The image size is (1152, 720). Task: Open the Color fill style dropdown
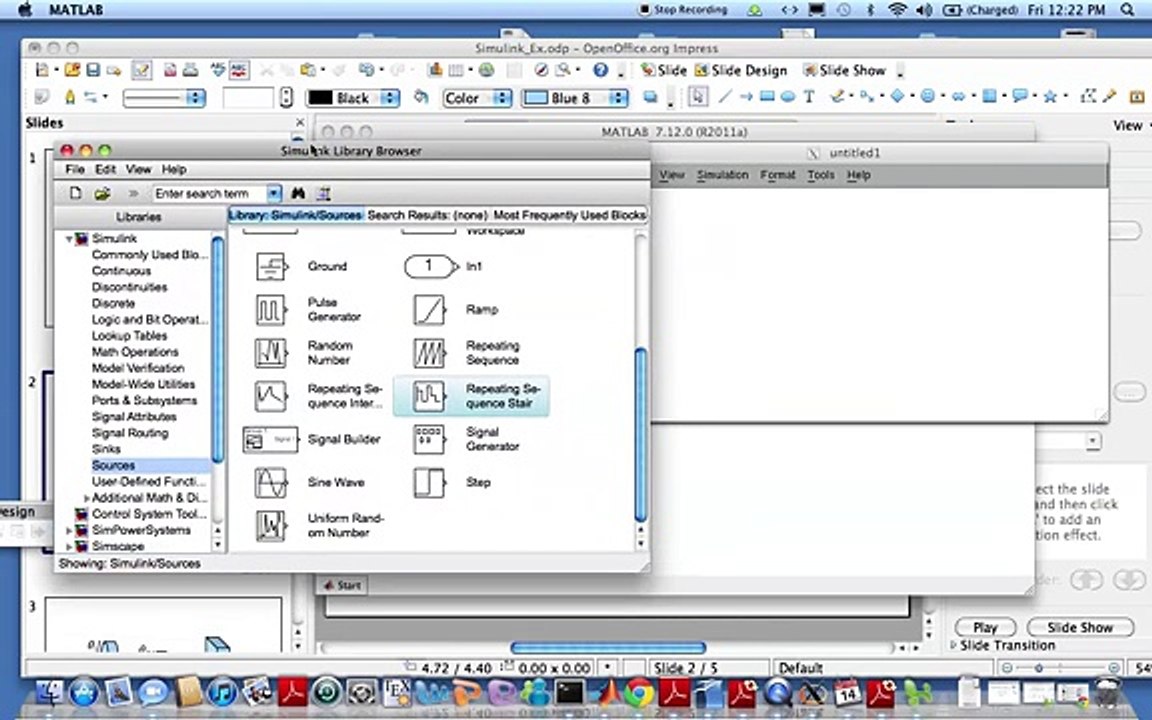click(501, 98)
